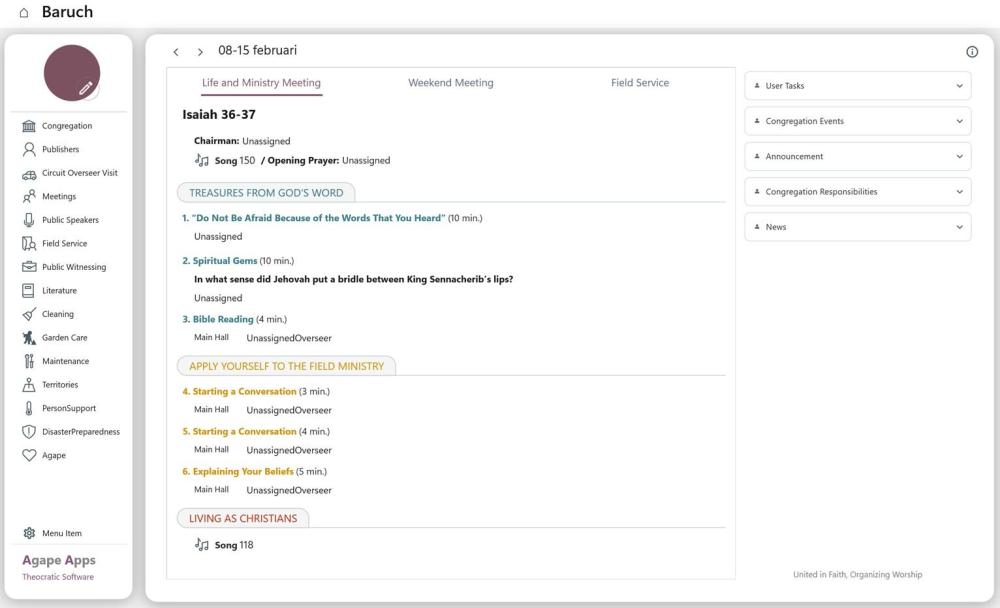Viewport: 1000px width, 608px height.
Task: Open the Cleaning broom icon
Action: [x=28, y=314]
